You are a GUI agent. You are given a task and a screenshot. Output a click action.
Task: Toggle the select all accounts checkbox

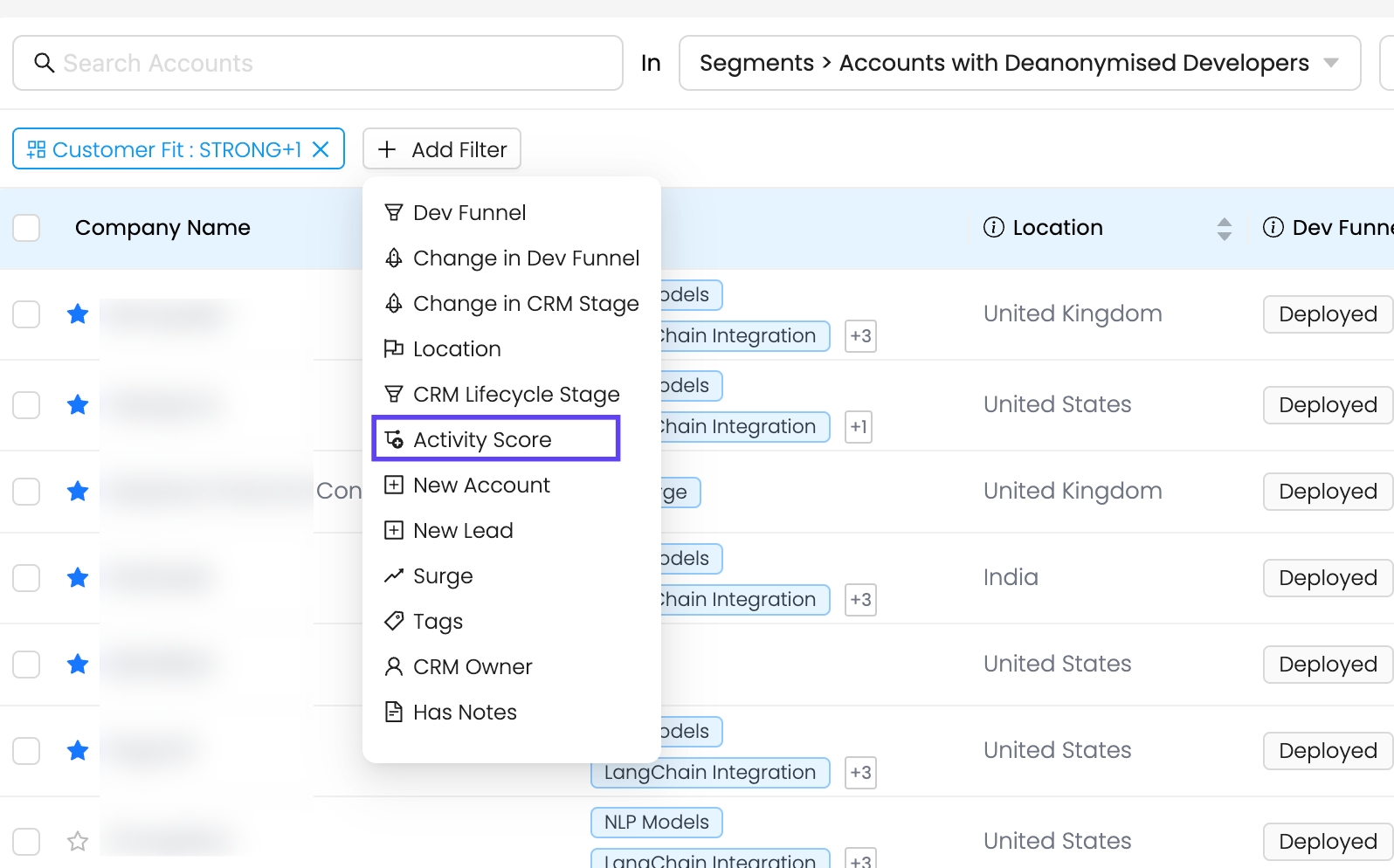coord(26,228)
